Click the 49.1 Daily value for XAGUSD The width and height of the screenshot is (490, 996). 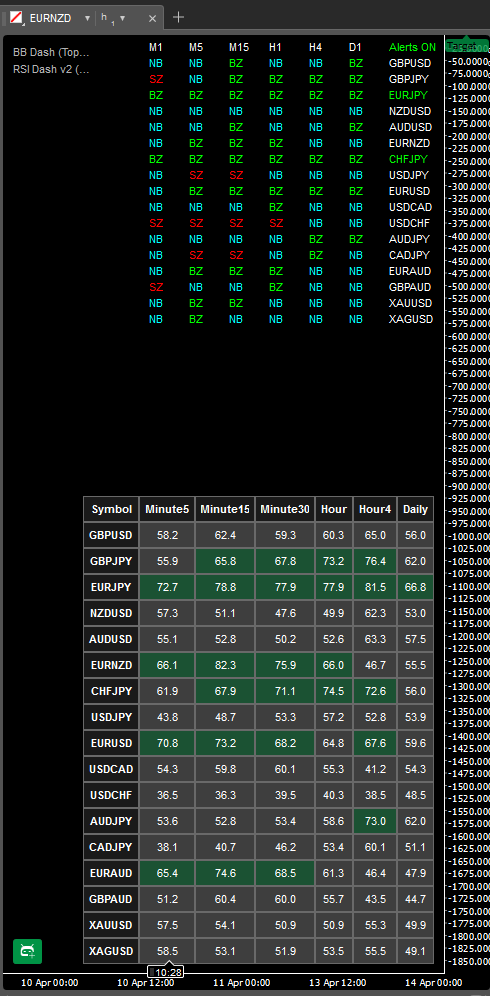coord(416,951)
